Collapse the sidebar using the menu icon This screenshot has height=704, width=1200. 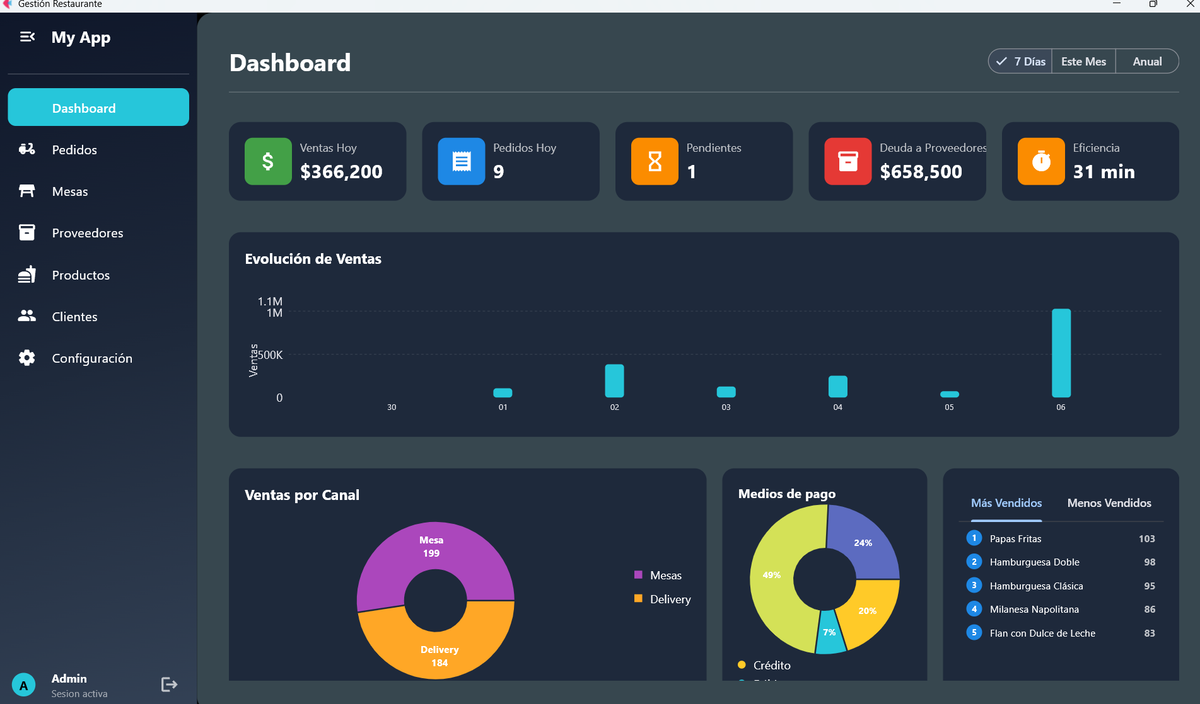[x=28, y=37]
